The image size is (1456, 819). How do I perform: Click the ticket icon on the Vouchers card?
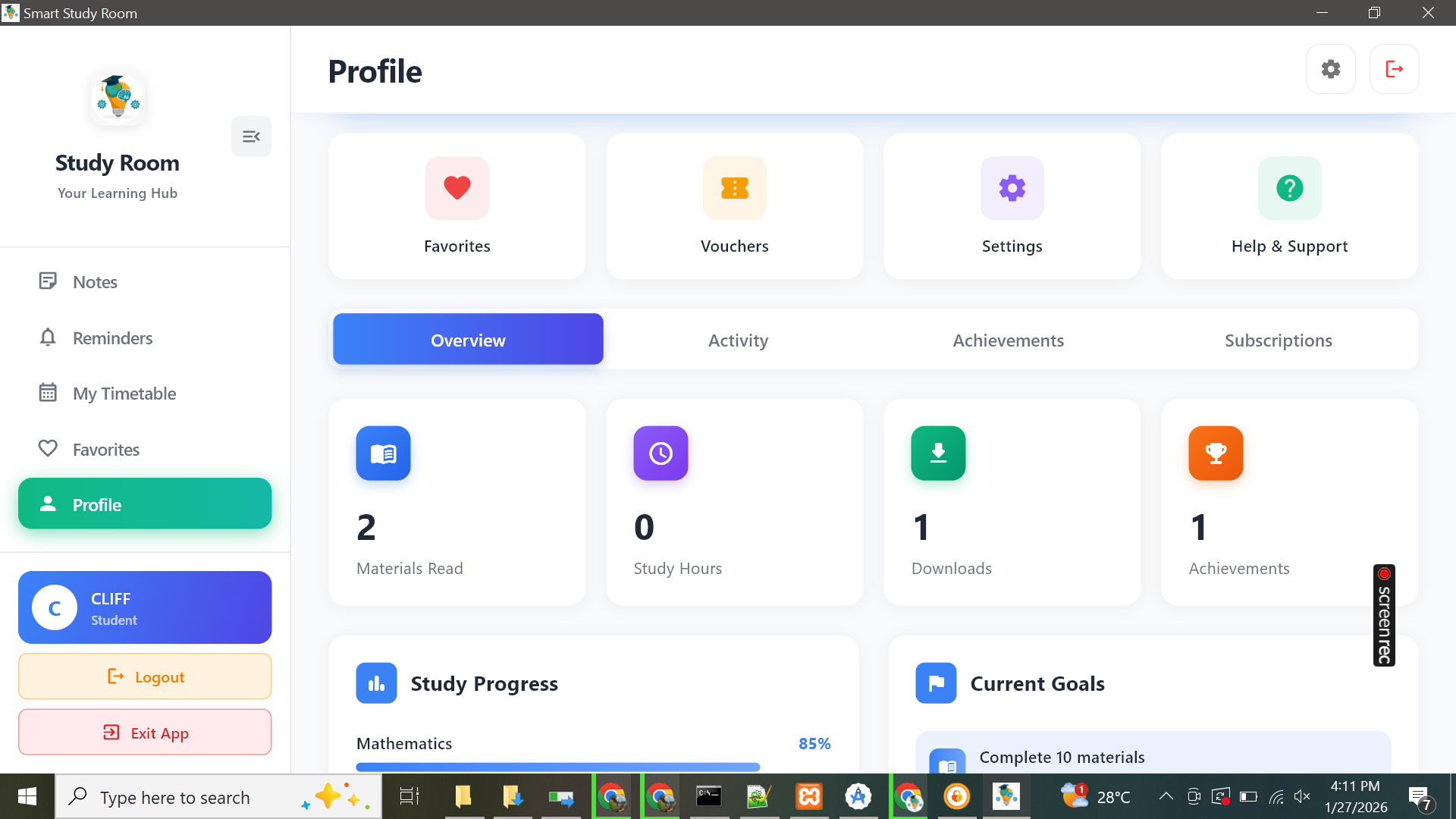[734, 188]
